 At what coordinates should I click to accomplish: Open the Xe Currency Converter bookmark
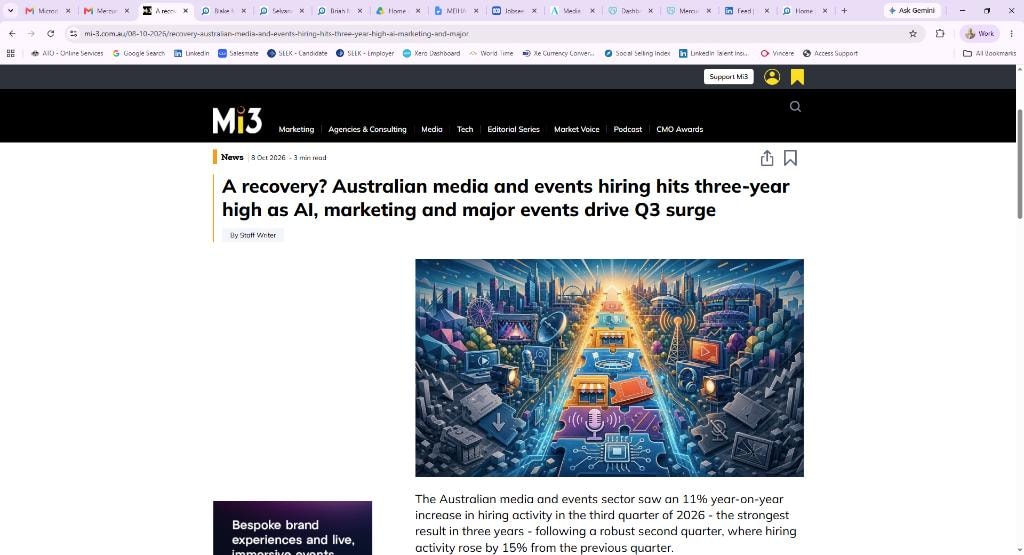[x=558, y=54]
